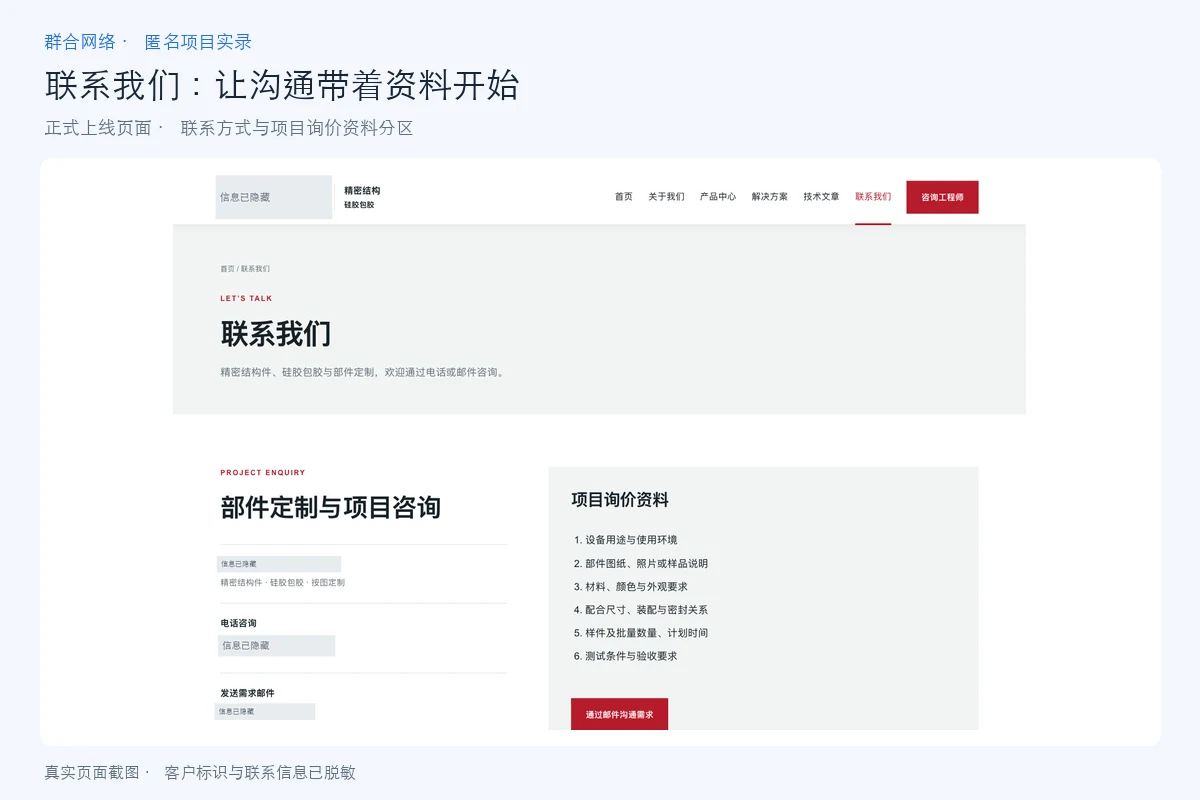Open the 首页 navigation item
1200x800 pixels.
(623, 197)
